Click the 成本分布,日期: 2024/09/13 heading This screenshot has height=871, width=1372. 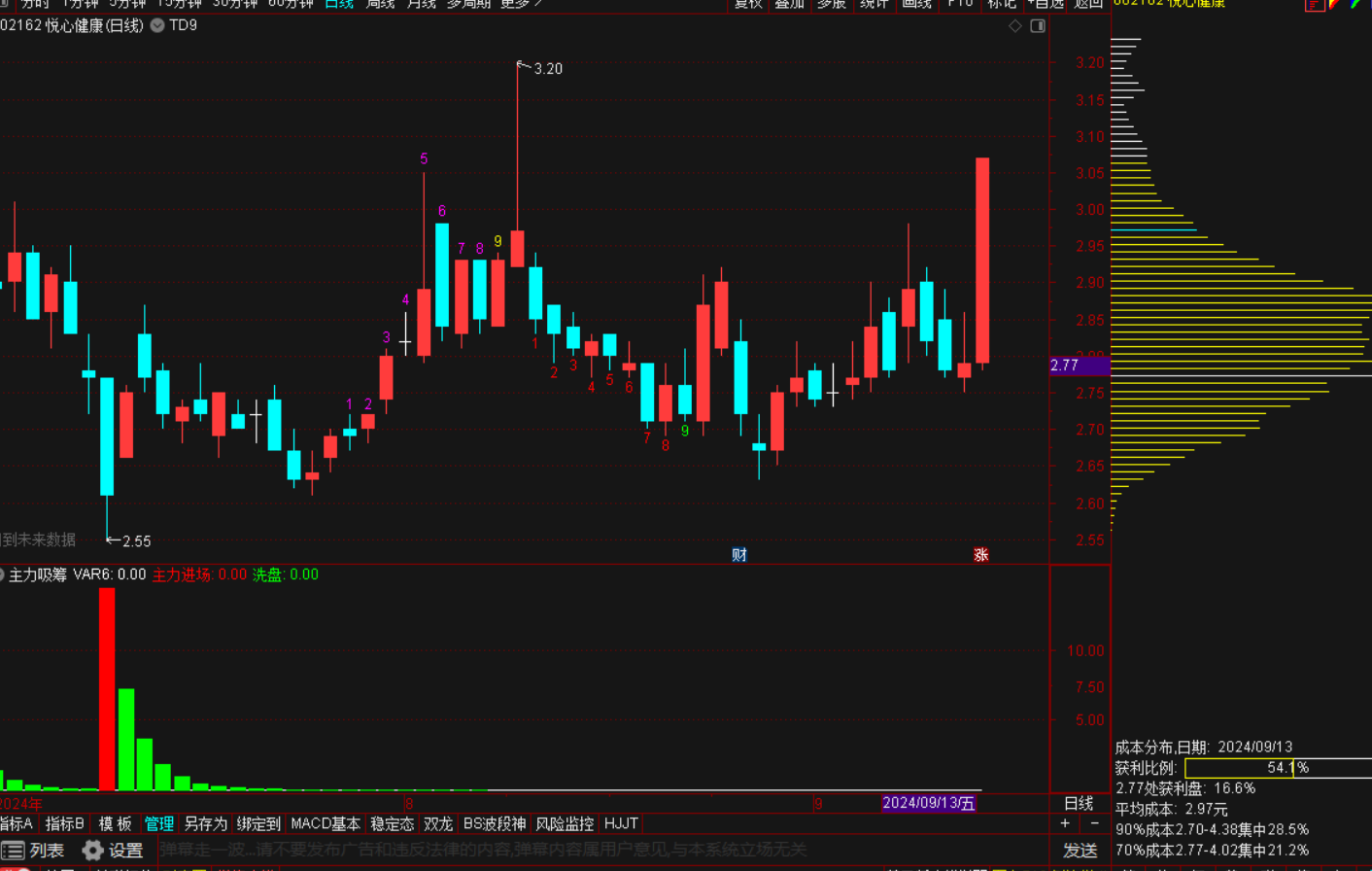coord(1204,747)
